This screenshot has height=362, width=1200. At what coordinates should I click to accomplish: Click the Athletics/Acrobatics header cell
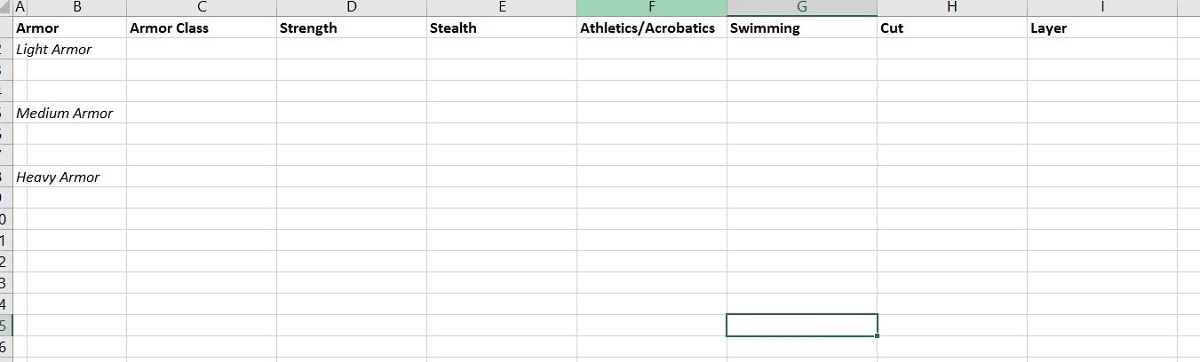(x=651, y=28)
